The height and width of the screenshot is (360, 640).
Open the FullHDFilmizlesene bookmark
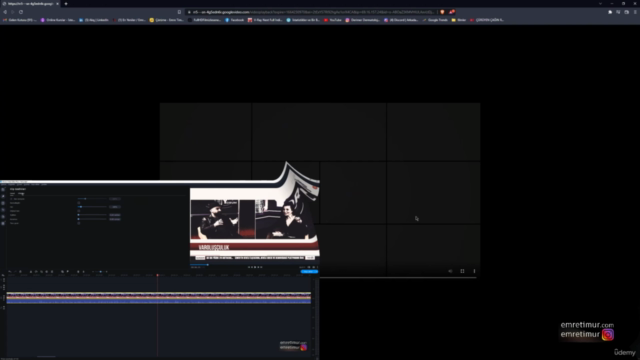(x=204, y=20)
